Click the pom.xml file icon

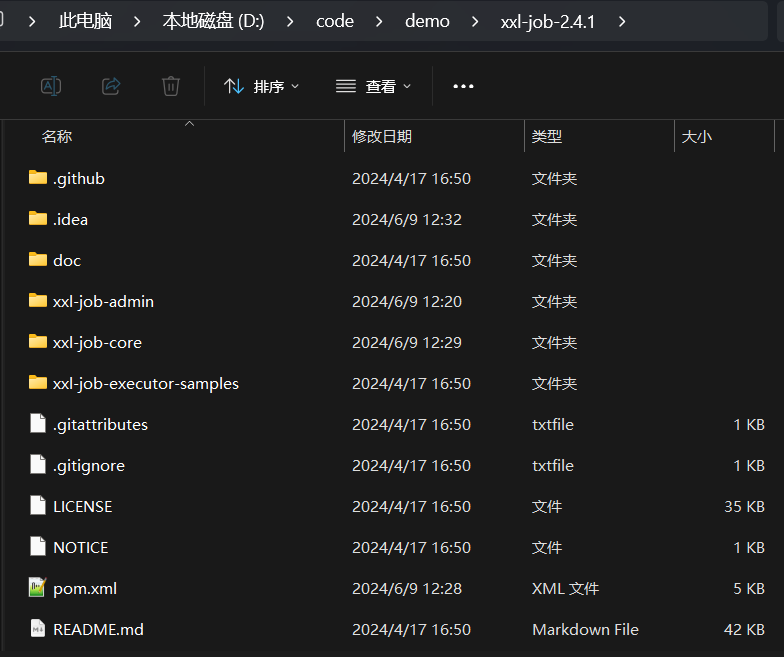click(x=38, y=588)
